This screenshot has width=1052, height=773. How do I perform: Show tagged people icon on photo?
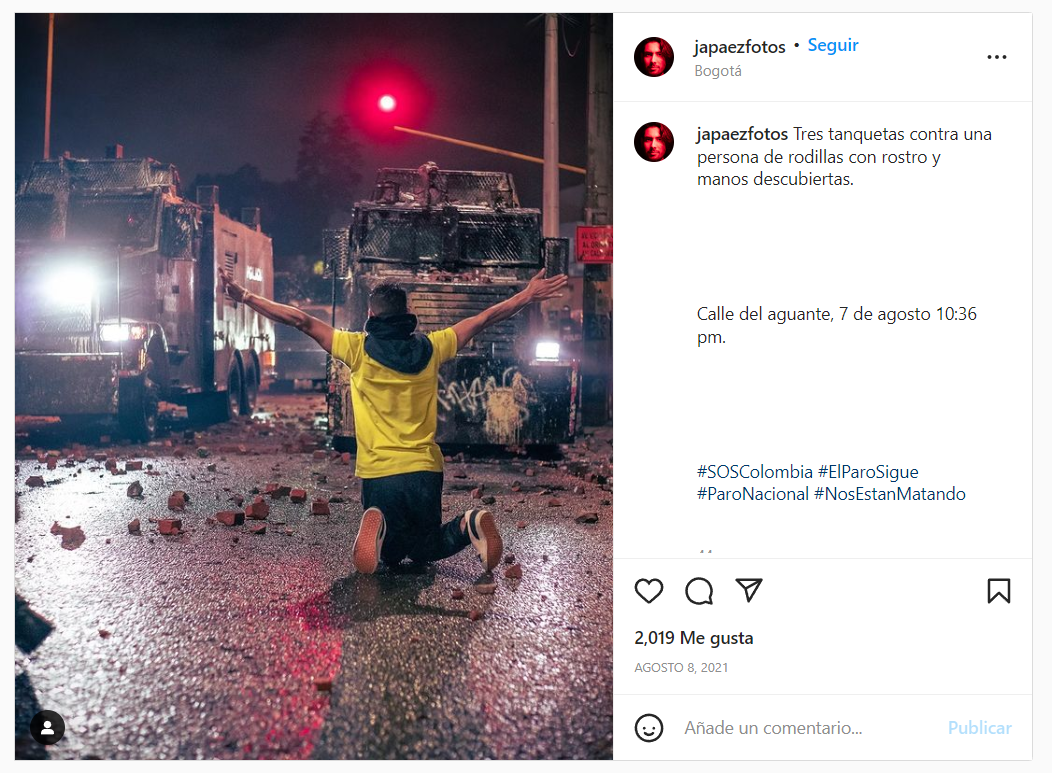pyautogui.click(x=48, y=727)
